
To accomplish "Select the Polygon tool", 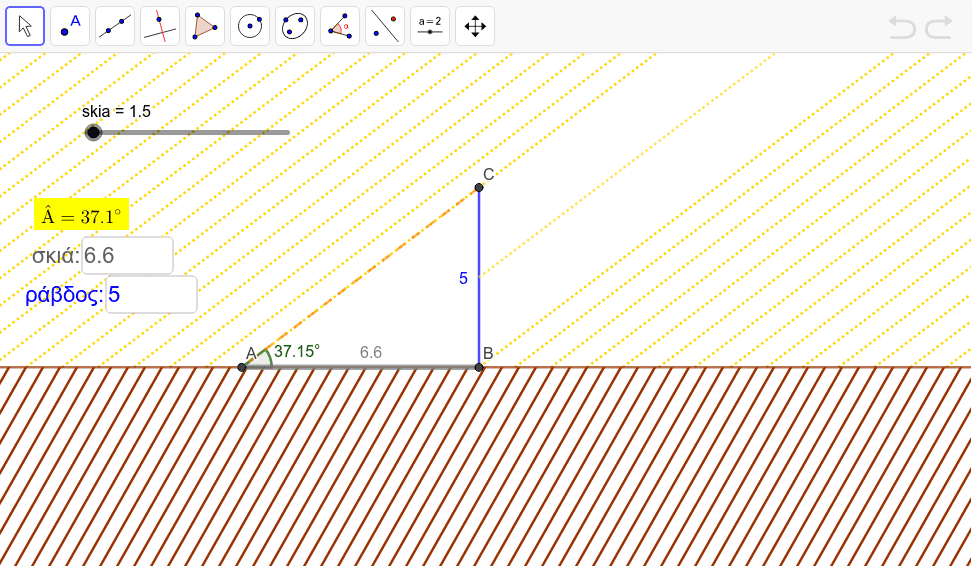I will [205, 26].
